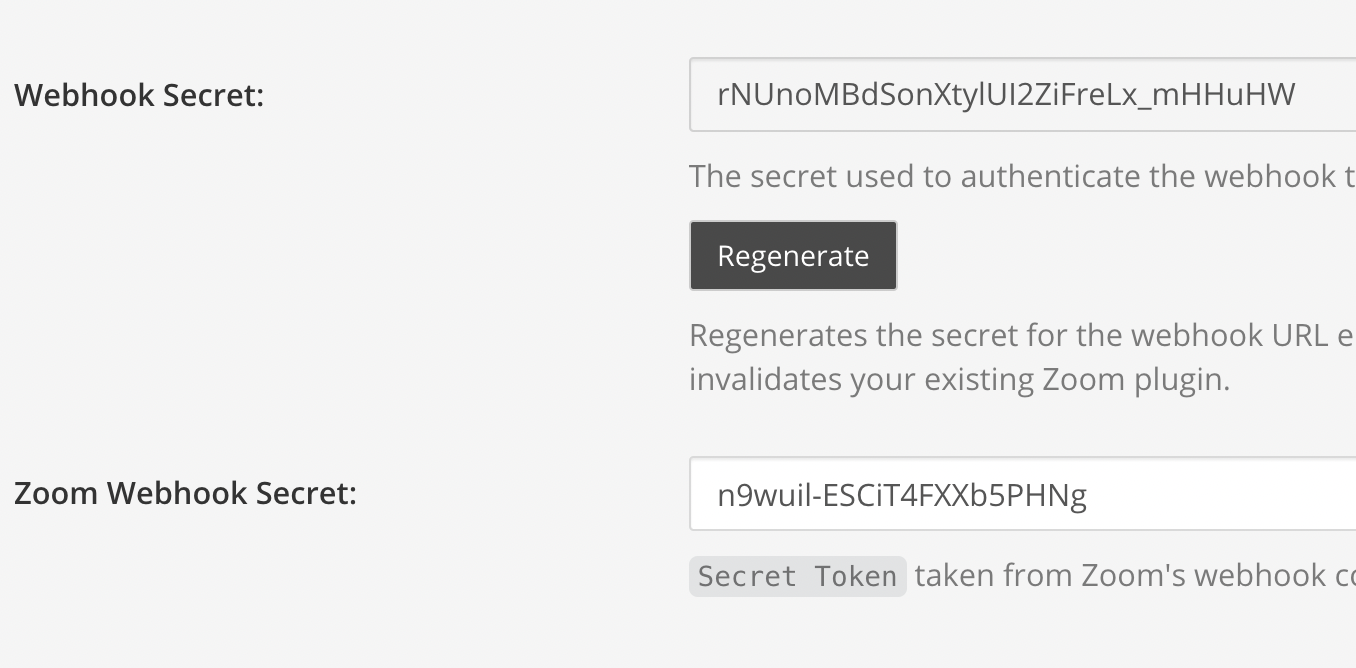1356x668 pixels.
Task: Click the line "invalidates your existing Zoom plugin."
Action: click(959, 380)
